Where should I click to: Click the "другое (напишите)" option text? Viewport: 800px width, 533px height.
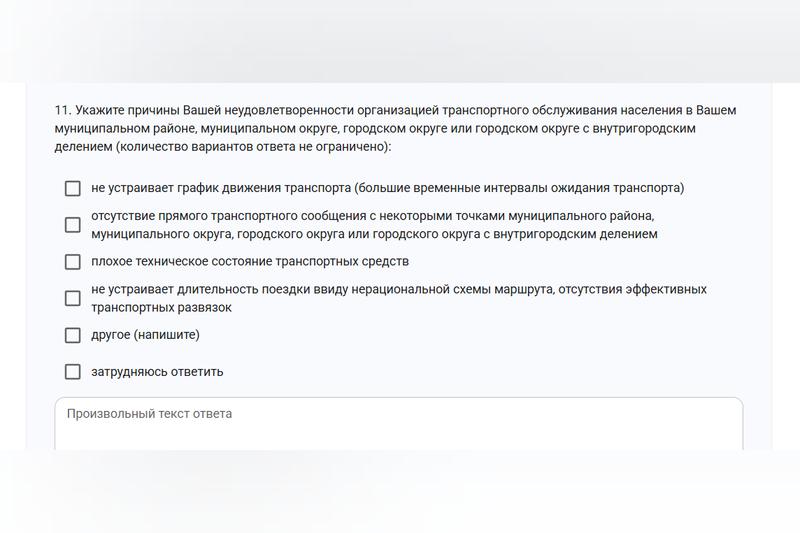coord(145,335)
